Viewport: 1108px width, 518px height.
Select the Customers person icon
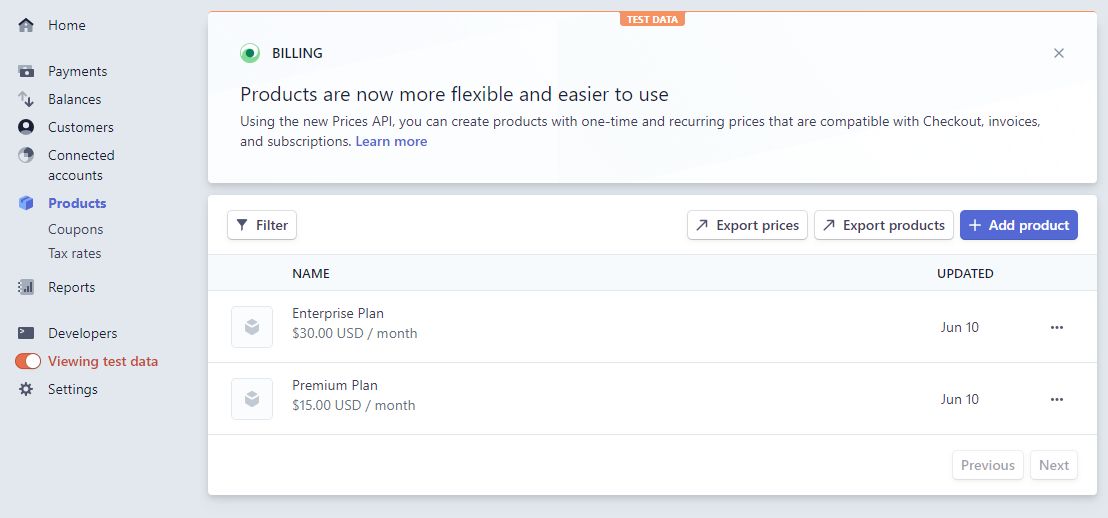26,127
